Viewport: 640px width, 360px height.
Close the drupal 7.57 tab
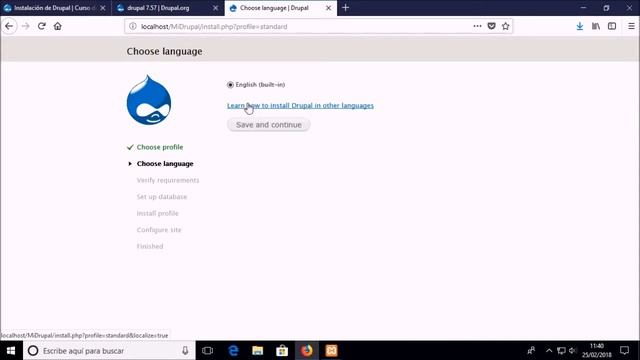[216, 8]
